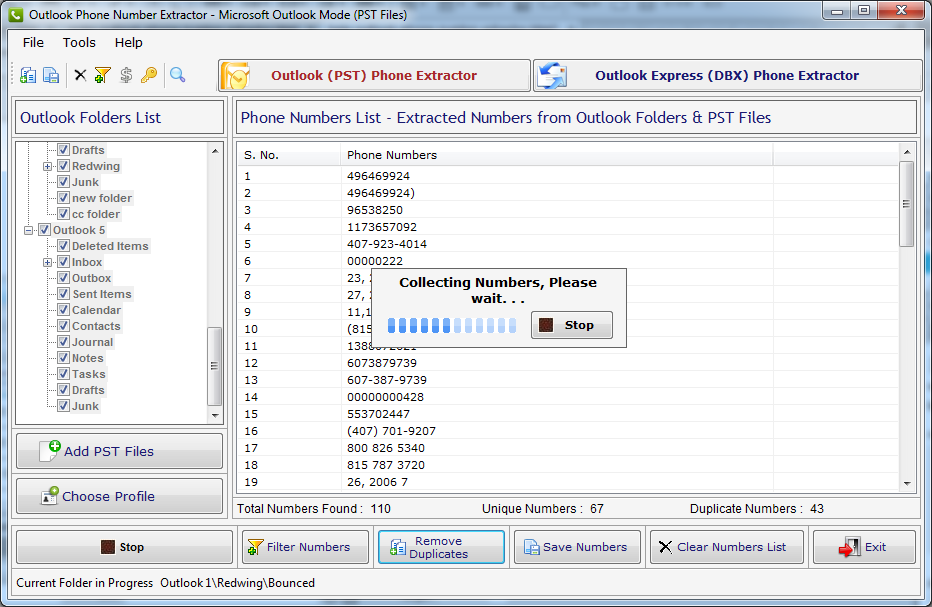Click phone list scrollbar down arrow
Image resolution: width=932 pixels, height=607 pixels.
[x=907, y=484]
